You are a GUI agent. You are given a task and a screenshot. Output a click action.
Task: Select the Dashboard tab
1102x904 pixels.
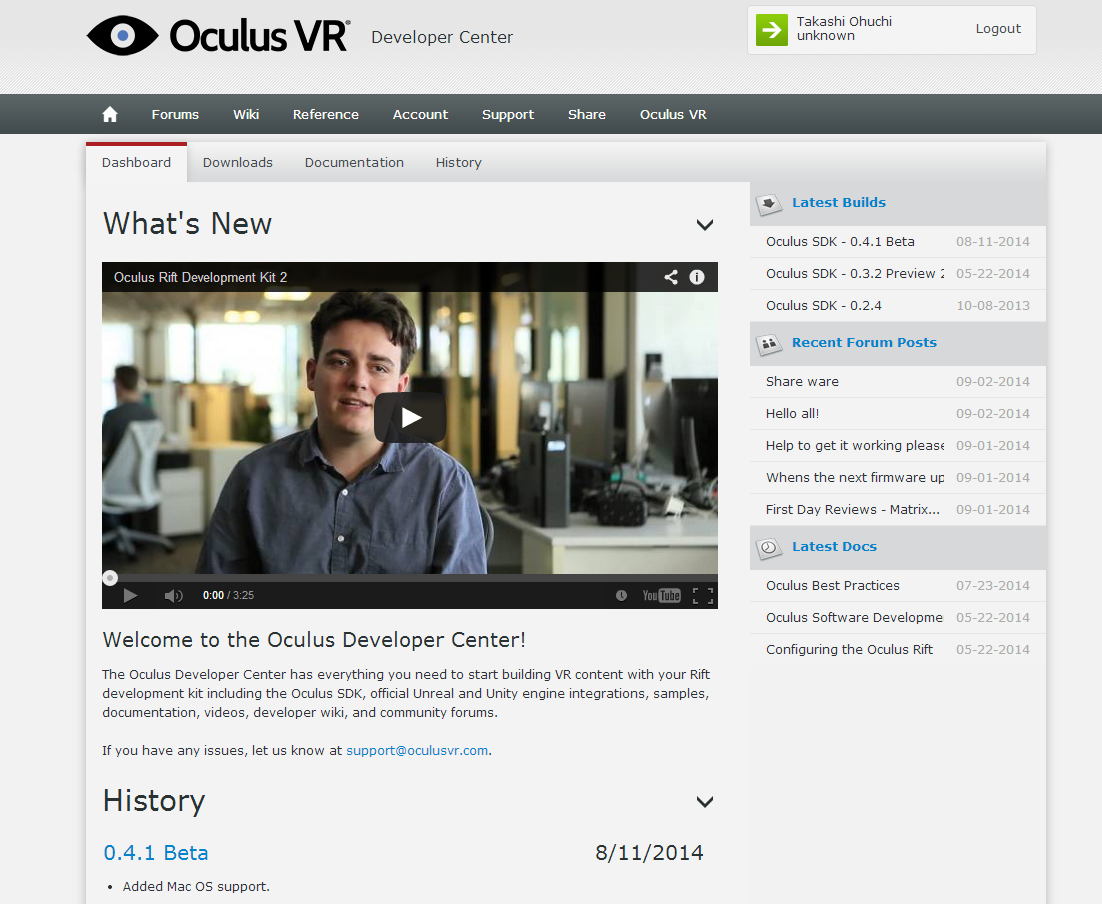tap(136, 162)
